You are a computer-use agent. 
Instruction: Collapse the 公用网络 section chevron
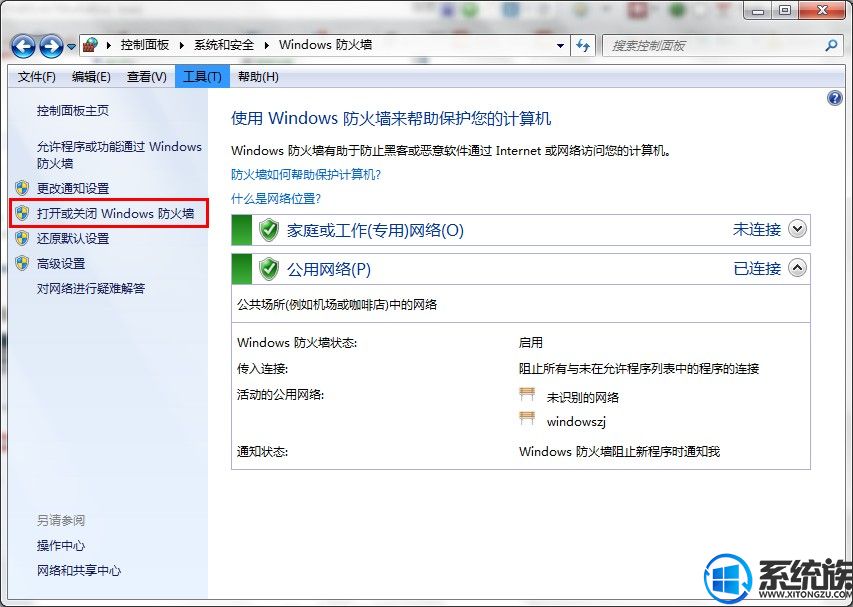[798, 268]
